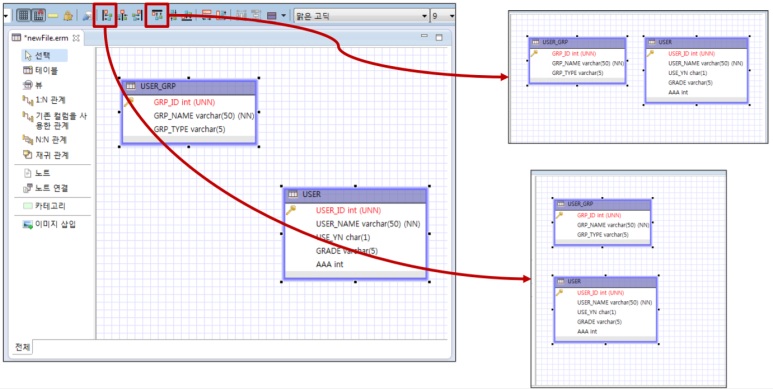Click USER_GRP header in top-right result view

(x=577, y=42)
